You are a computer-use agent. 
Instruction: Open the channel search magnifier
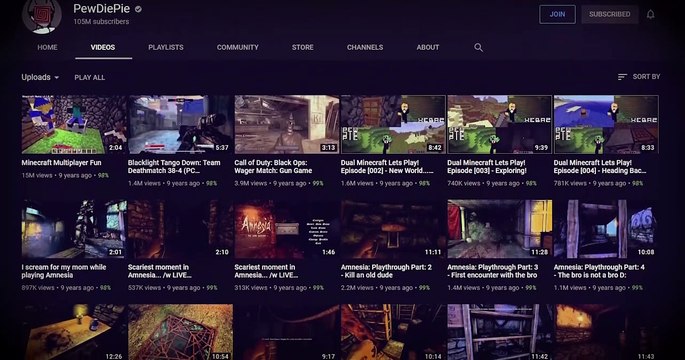478,47
